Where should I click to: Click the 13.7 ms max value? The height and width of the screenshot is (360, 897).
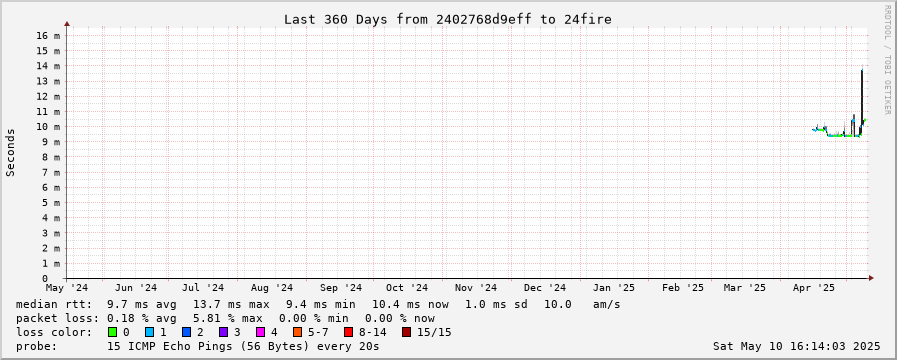[x=231, y=304]
